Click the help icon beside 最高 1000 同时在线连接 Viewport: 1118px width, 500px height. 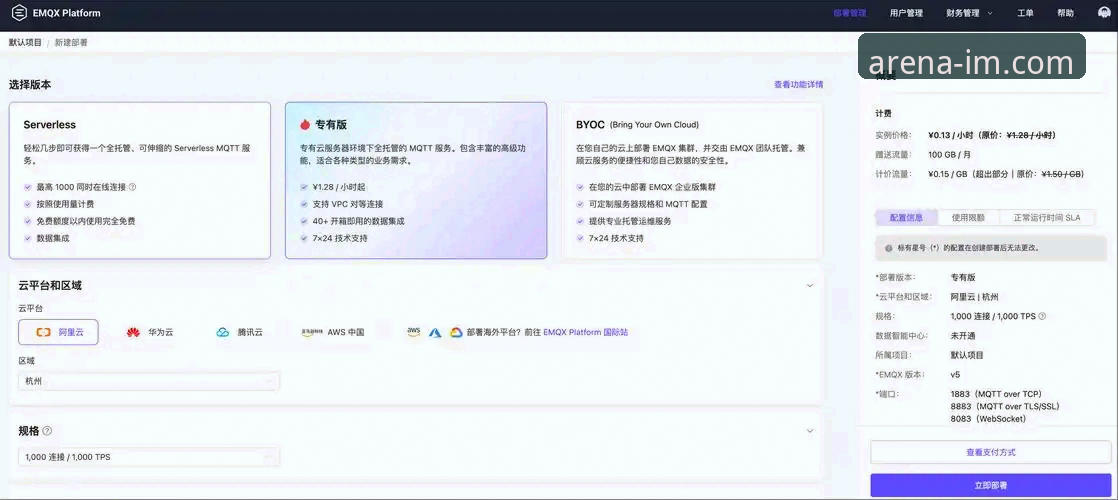[x=132, y=187]
